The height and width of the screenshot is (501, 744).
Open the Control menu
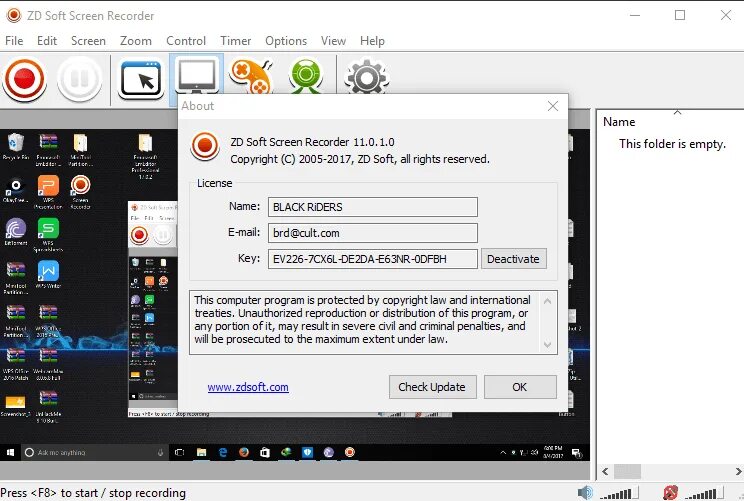[186, 41]
